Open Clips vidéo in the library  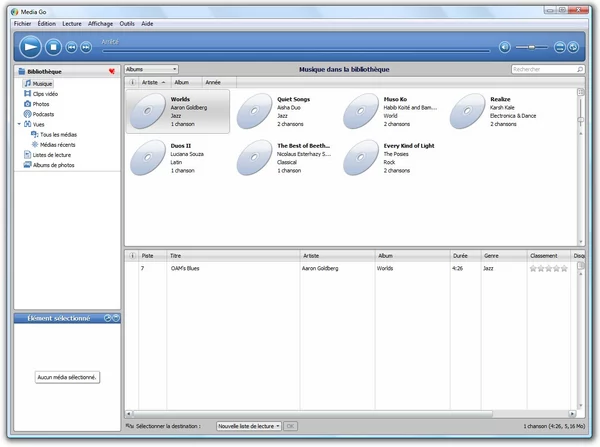41,94
